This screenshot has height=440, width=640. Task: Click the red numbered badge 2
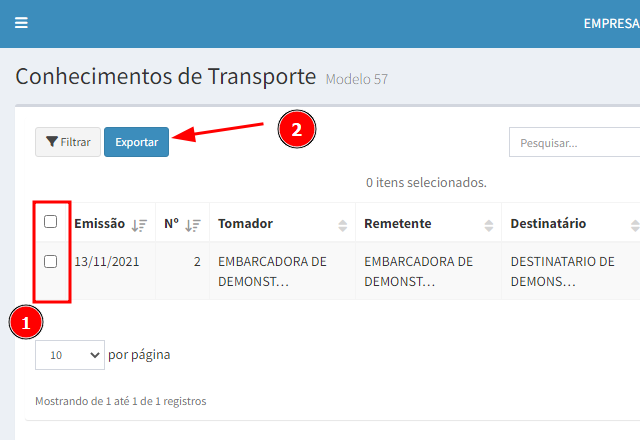296,129
